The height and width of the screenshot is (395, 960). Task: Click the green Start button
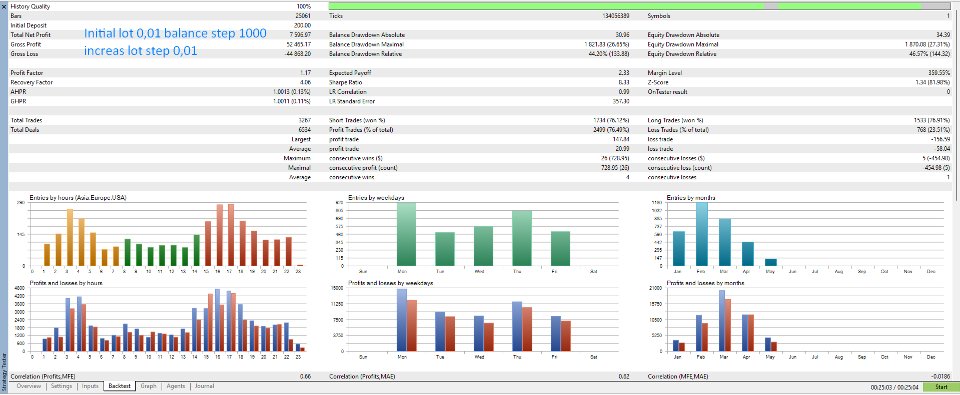(942, 388)
